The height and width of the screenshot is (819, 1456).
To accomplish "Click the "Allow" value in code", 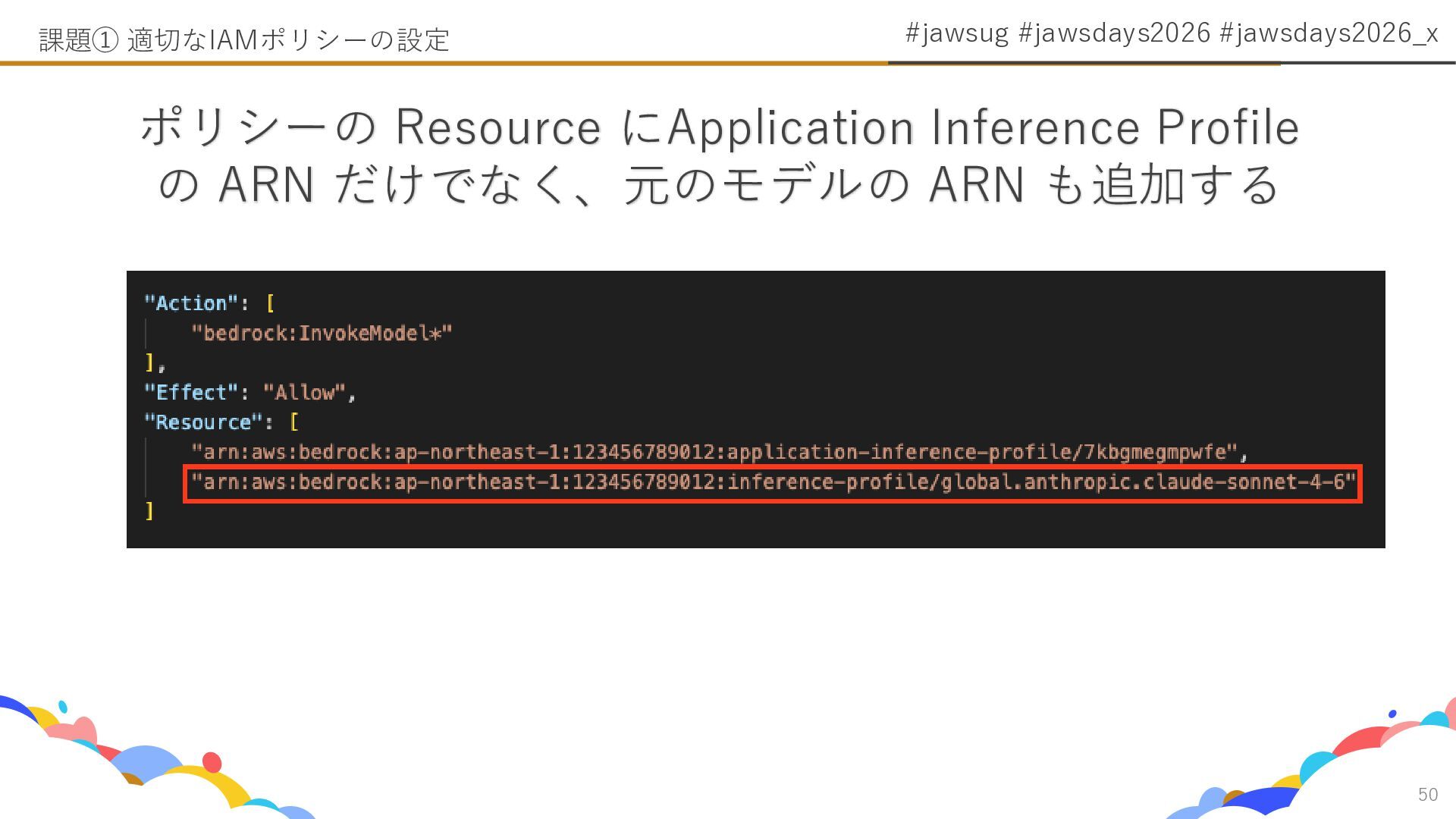I will pyautogui.click(x=305, y=393).
